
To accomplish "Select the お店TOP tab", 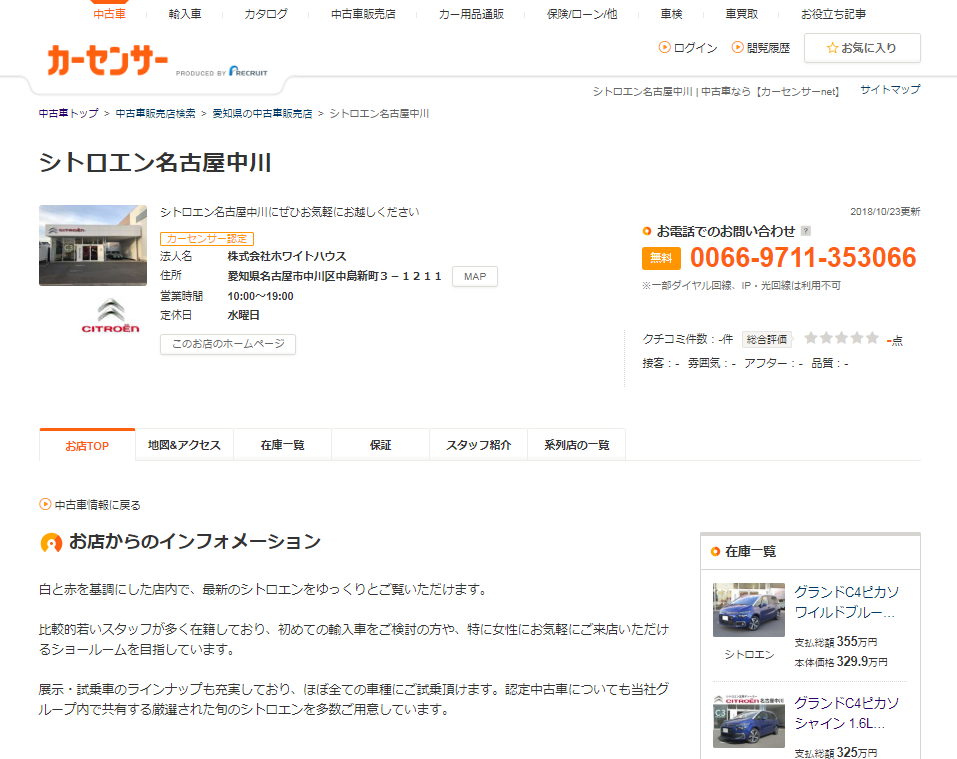I will [87, 445].
